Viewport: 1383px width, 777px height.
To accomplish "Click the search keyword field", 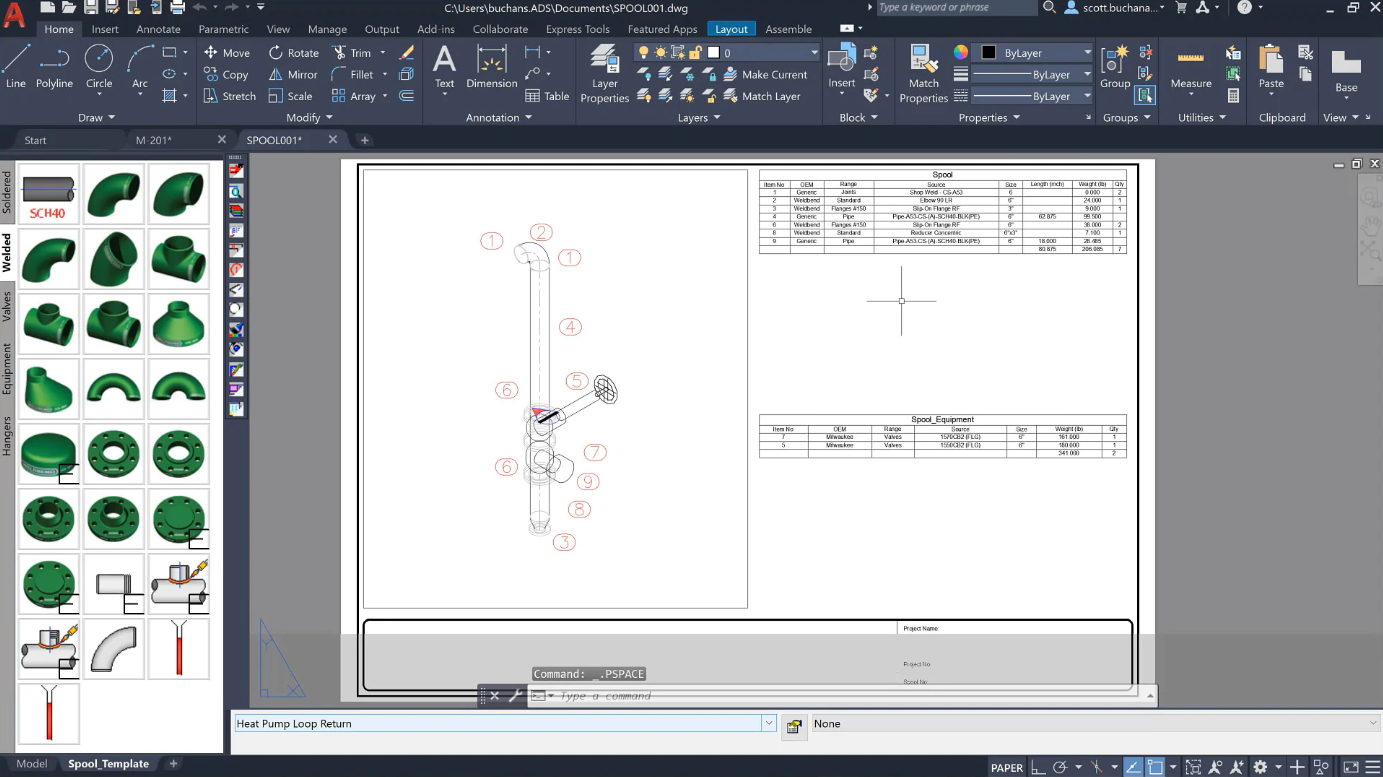I will [x=955, y=7].
